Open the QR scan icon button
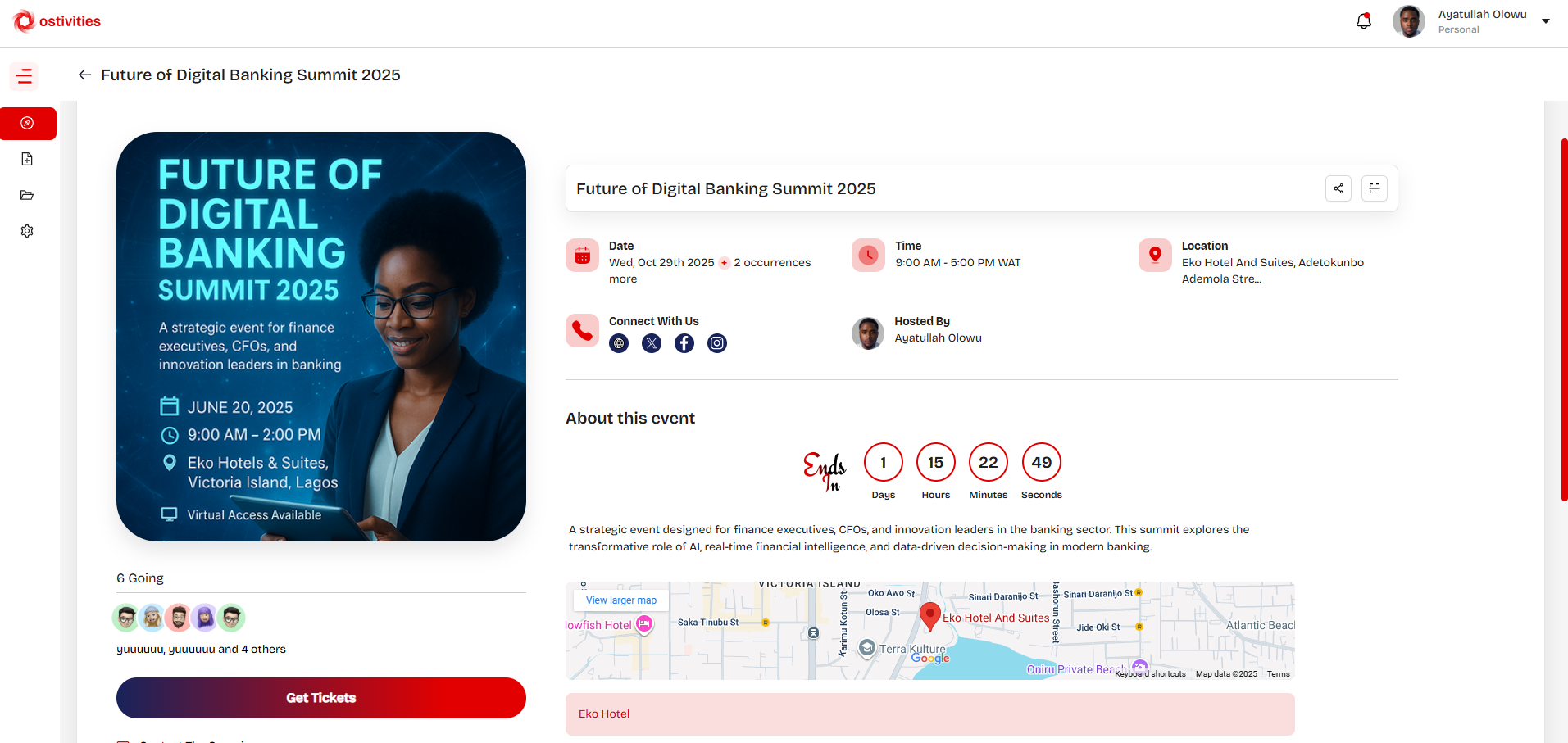 point(1375,188)
